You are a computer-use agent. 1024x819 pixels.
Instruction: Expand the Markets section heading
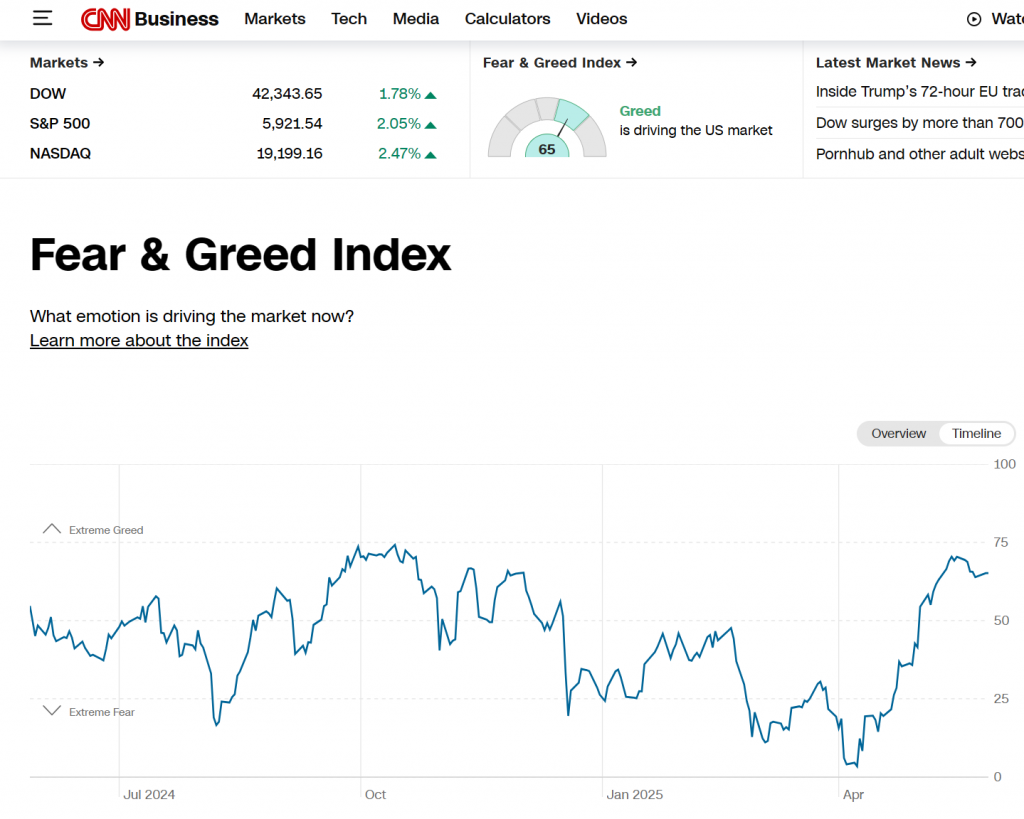[67, 62]
